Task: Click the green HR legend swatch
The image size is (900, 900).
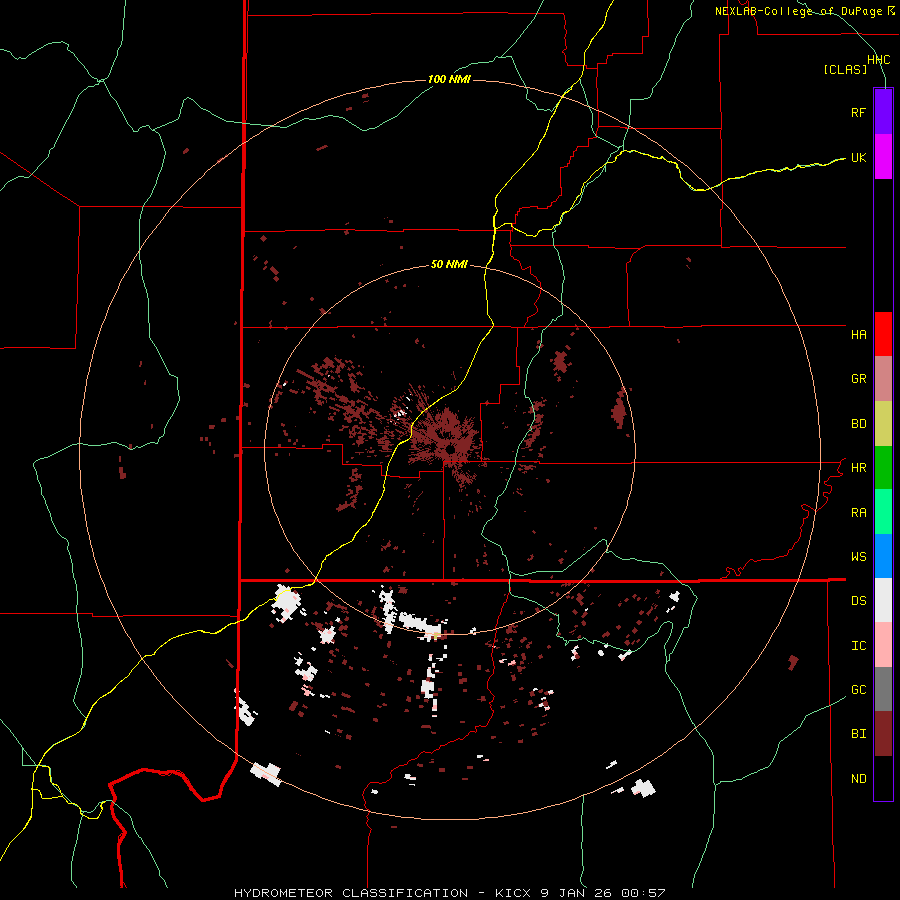Action: [x=883, y=467]
